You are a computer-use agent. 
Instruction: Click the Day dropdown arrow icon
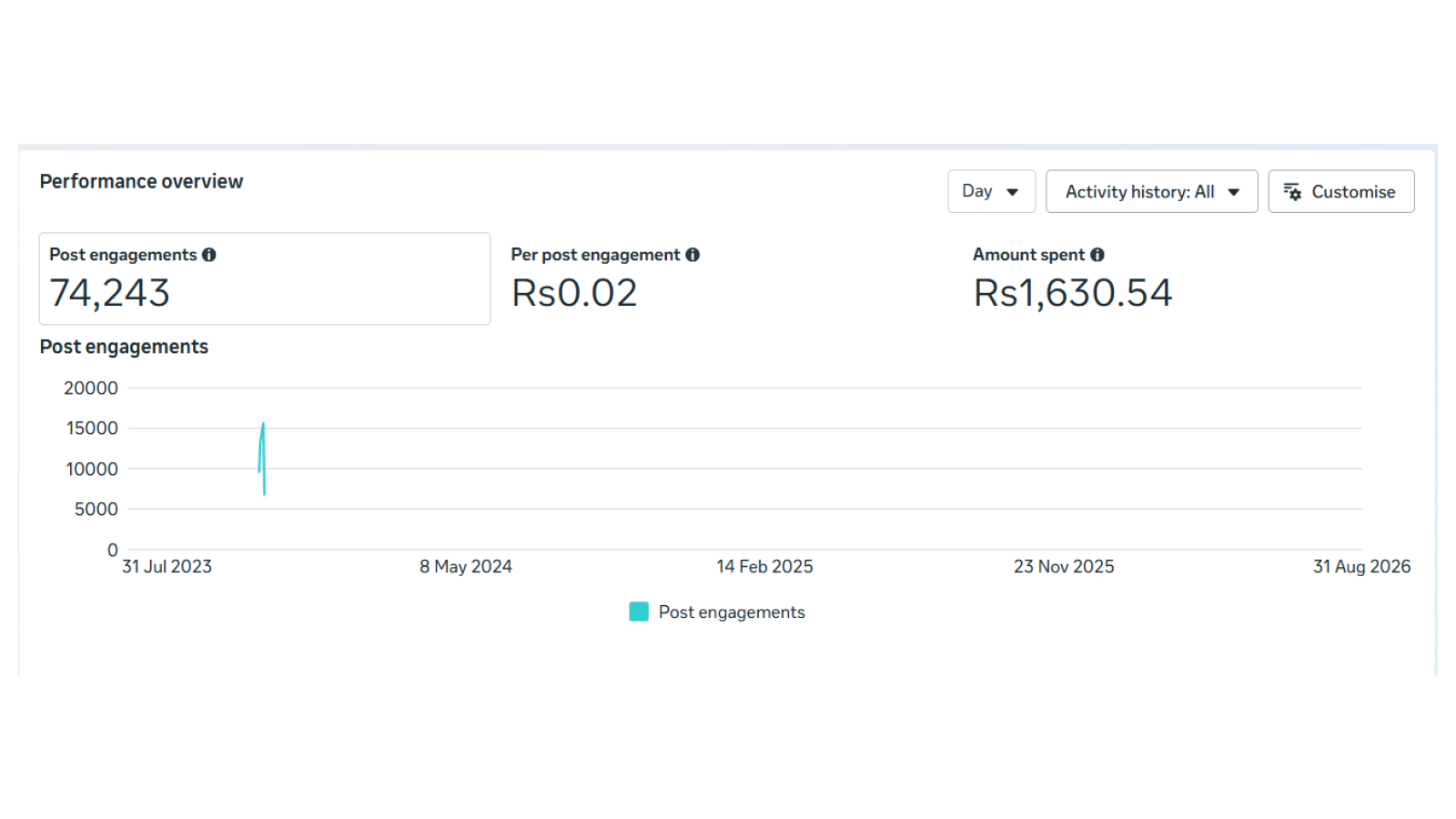click(x=1012, y=192)
